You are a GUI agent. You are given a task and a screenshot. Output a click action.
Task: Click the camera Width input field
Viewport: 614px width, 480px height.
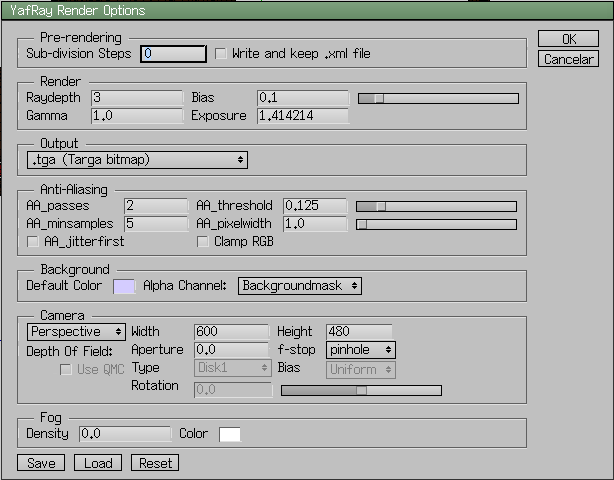pos(231,332)
